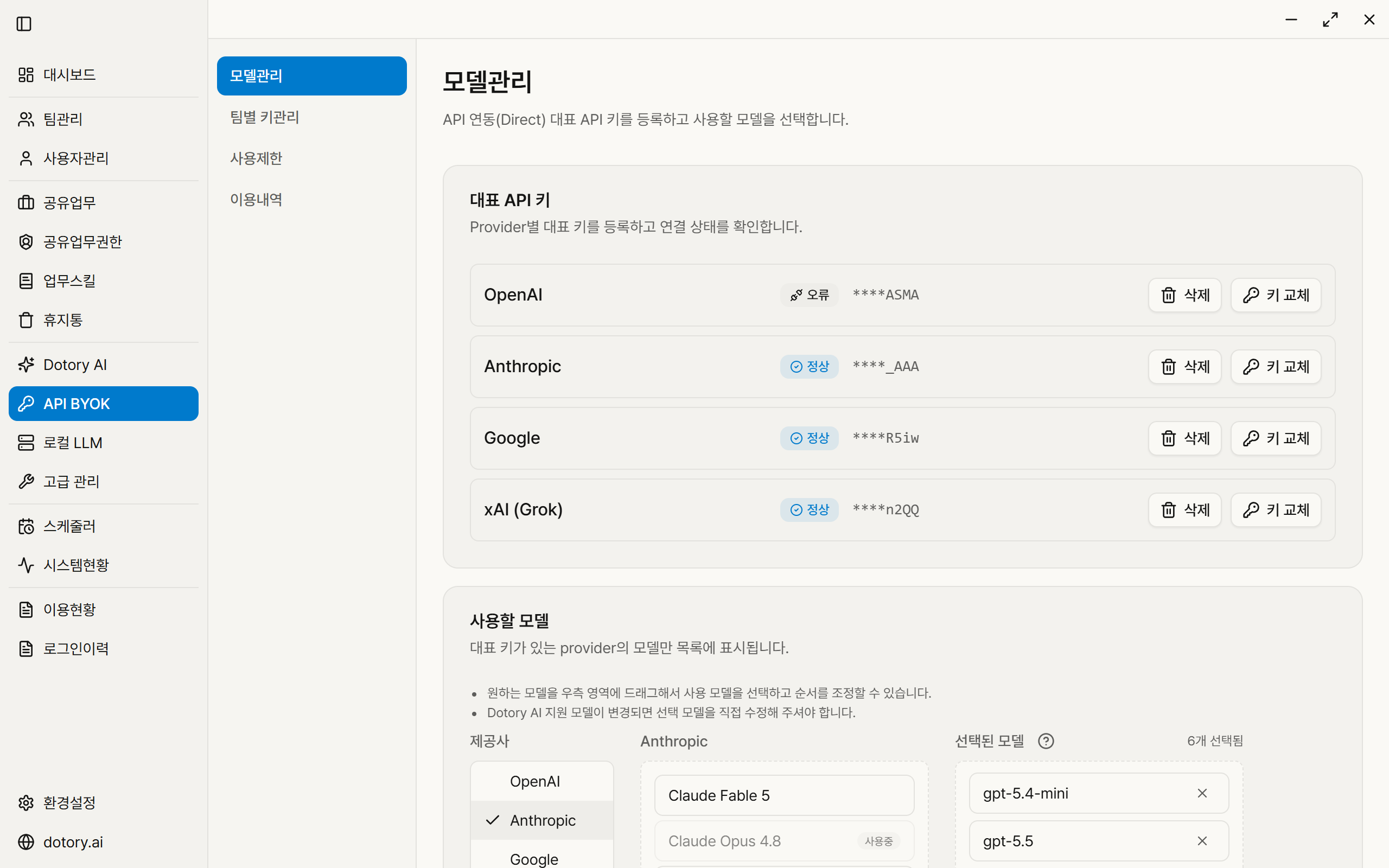Switch to 팀별 키관리 tab
This screenshot has height=868, width=1389.
pos(311,117)
